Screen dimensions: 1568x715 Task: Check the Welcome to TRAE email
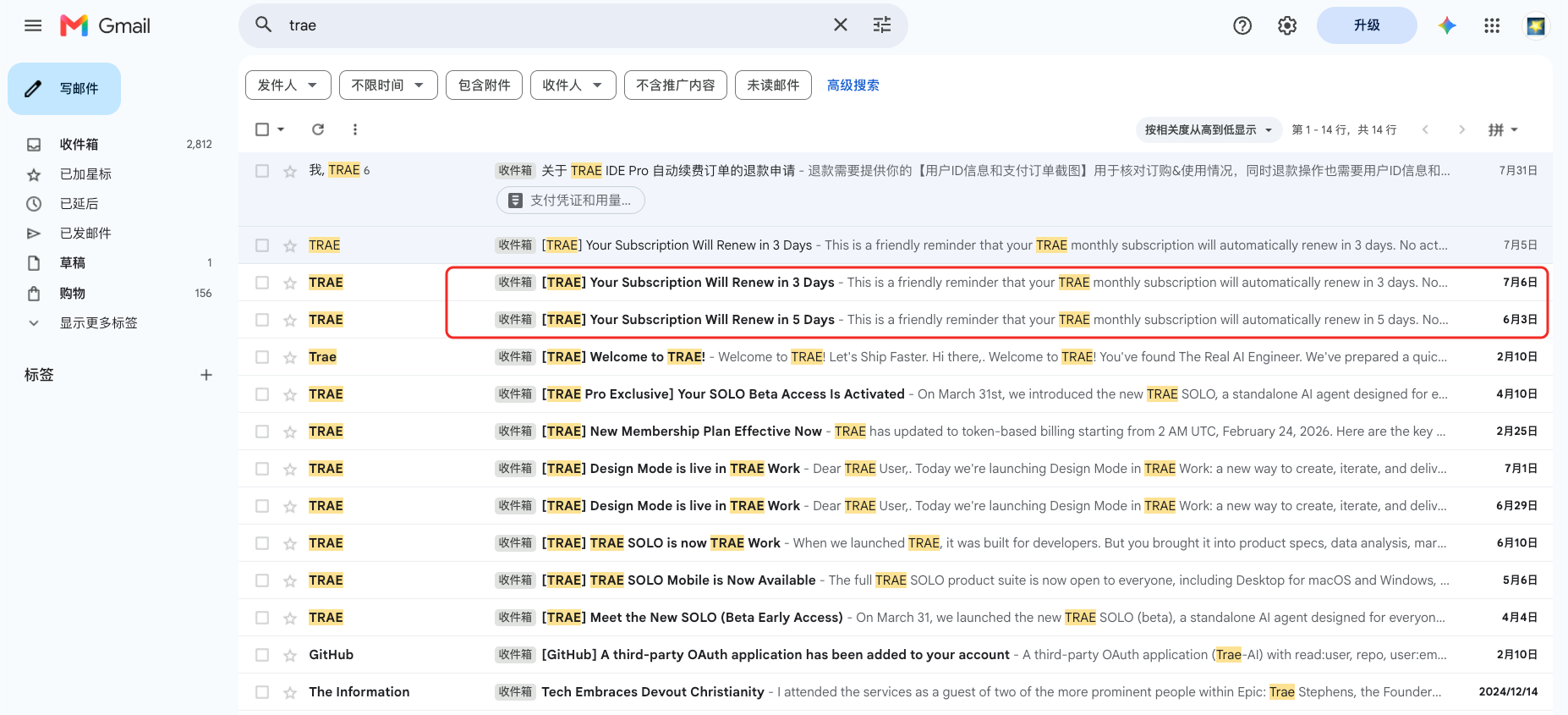[262, 357]
